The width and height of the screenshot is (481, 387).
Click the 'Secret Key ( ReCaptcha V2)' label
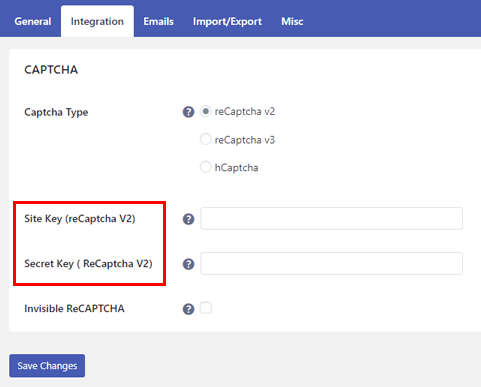pos(88,264)
